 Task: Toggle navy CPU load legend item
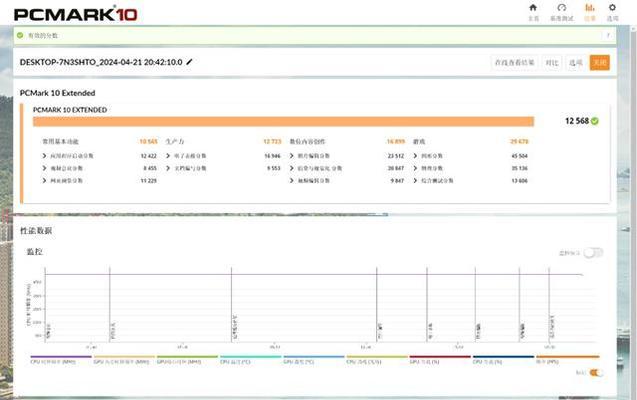coord(503,360)
